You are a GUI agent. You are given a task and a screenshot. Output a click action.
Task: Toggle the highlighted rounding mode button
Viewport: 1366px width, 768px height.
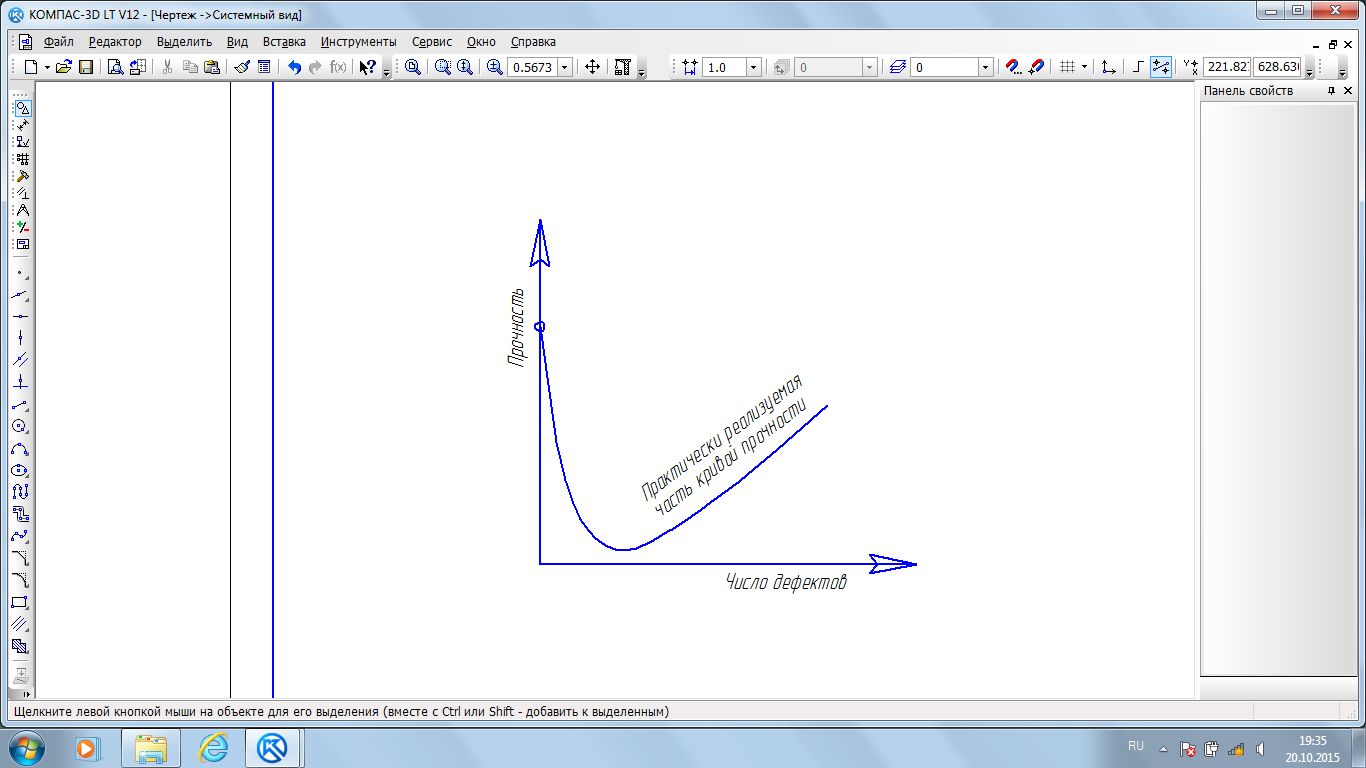point(1160,67)
